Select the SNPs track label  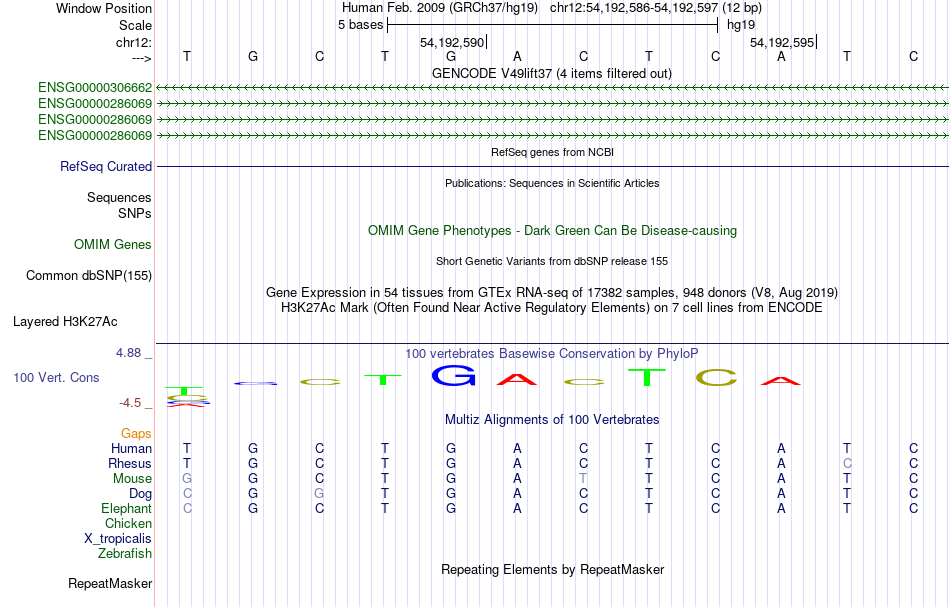coord(135,213)
